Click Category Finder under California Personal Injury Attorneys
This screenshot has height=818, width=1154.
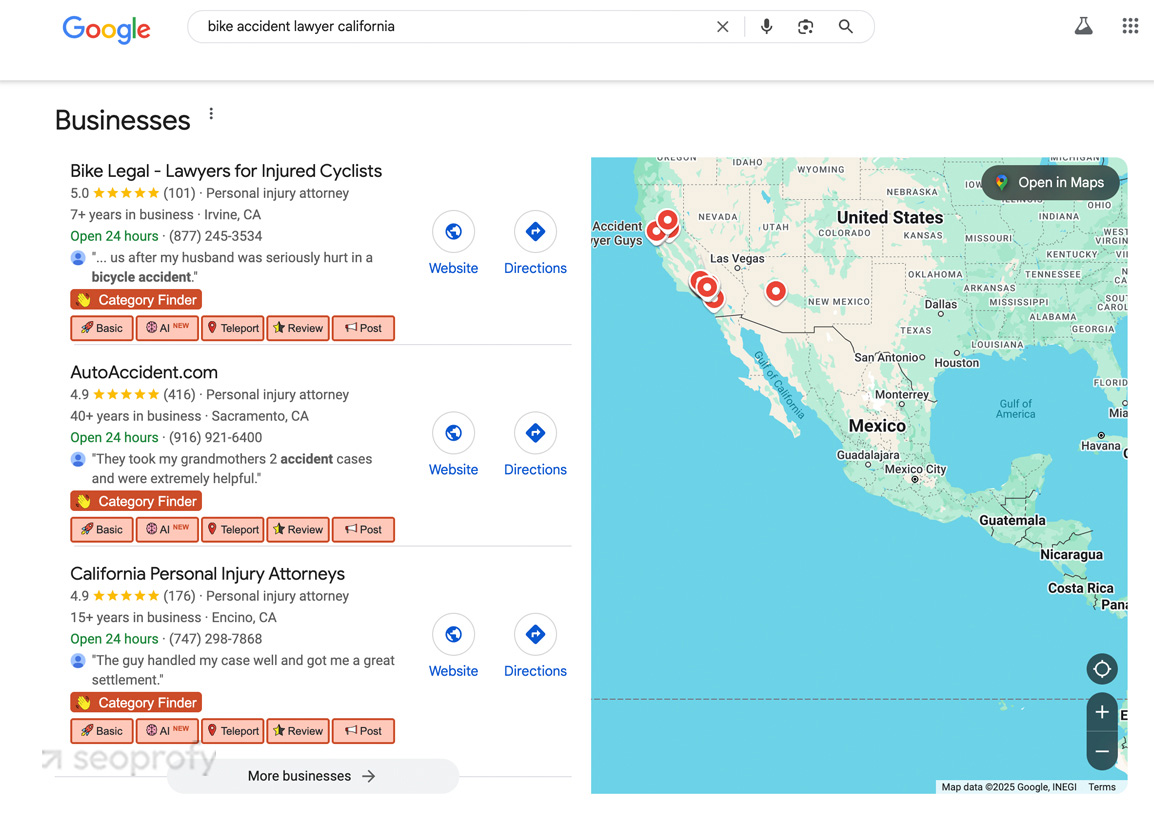click(136, 702)
